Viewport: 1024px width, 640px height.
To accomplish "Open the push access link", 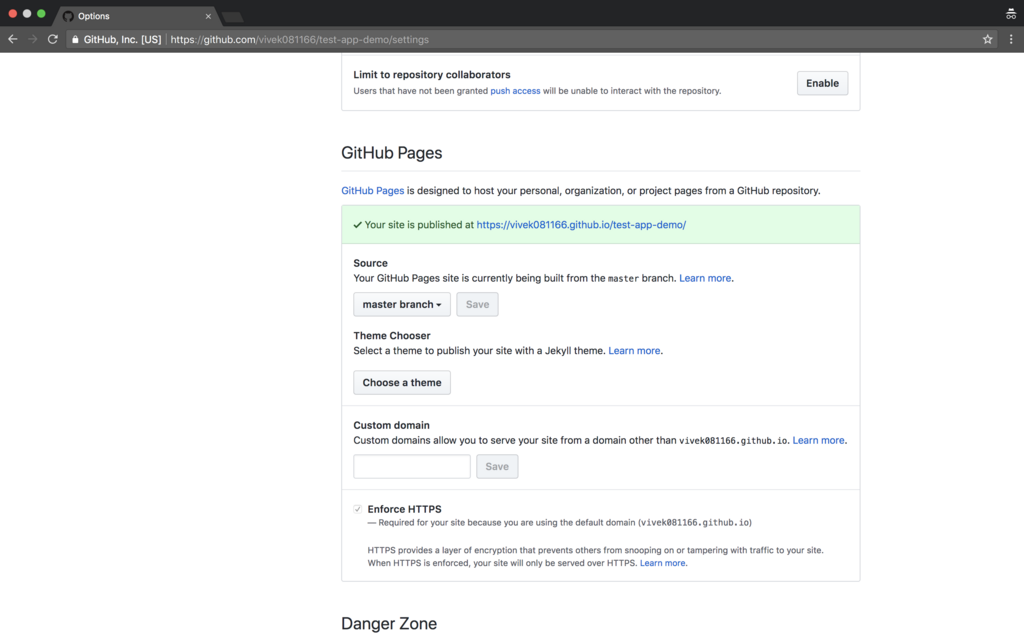I will click(x=515, y=91).
